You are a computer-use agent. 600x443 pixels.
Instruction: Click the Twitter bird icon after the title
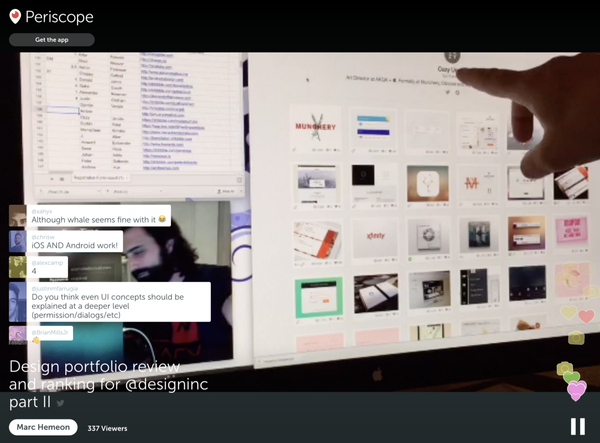click(60, 403)
